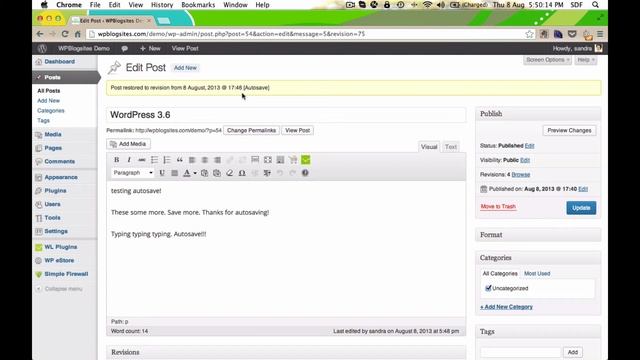Paste from Word
This screenshot has height=360, width=640.
coord(217,173)
